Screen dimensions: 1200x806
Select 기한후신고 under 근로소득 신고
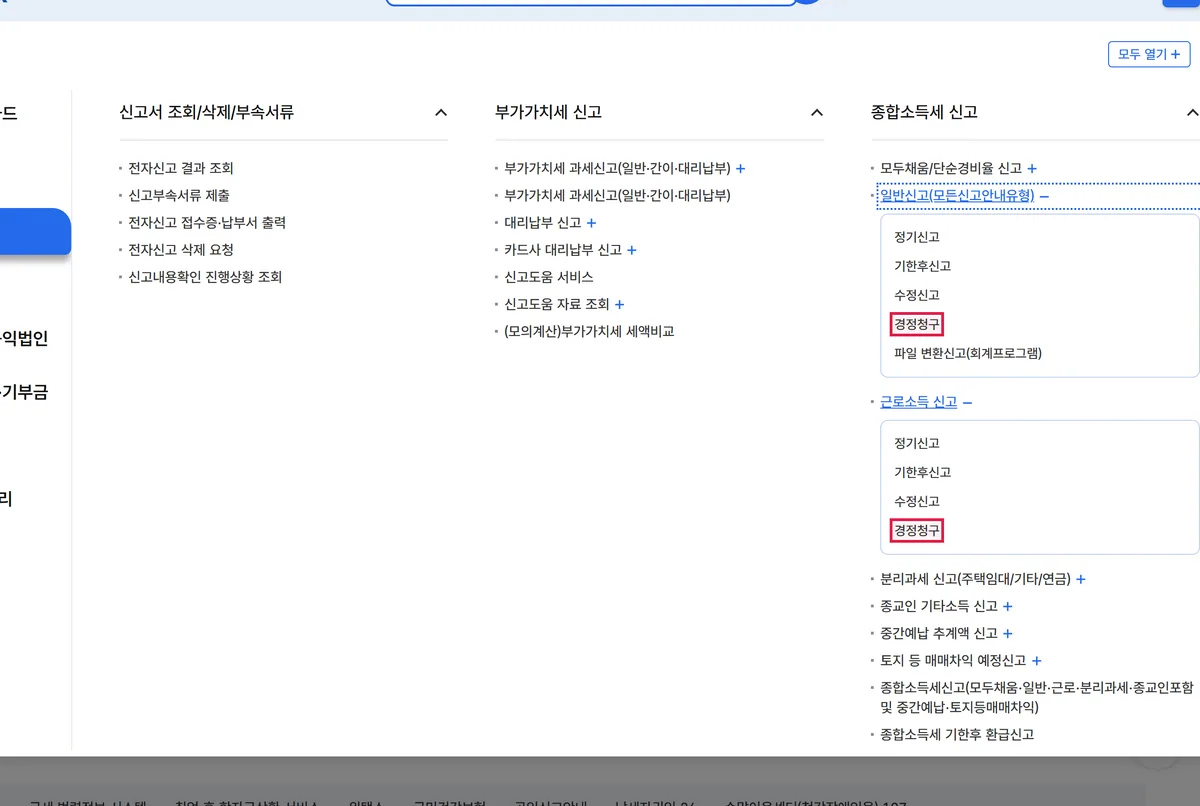pyautogui.click(x=922, y=472)
